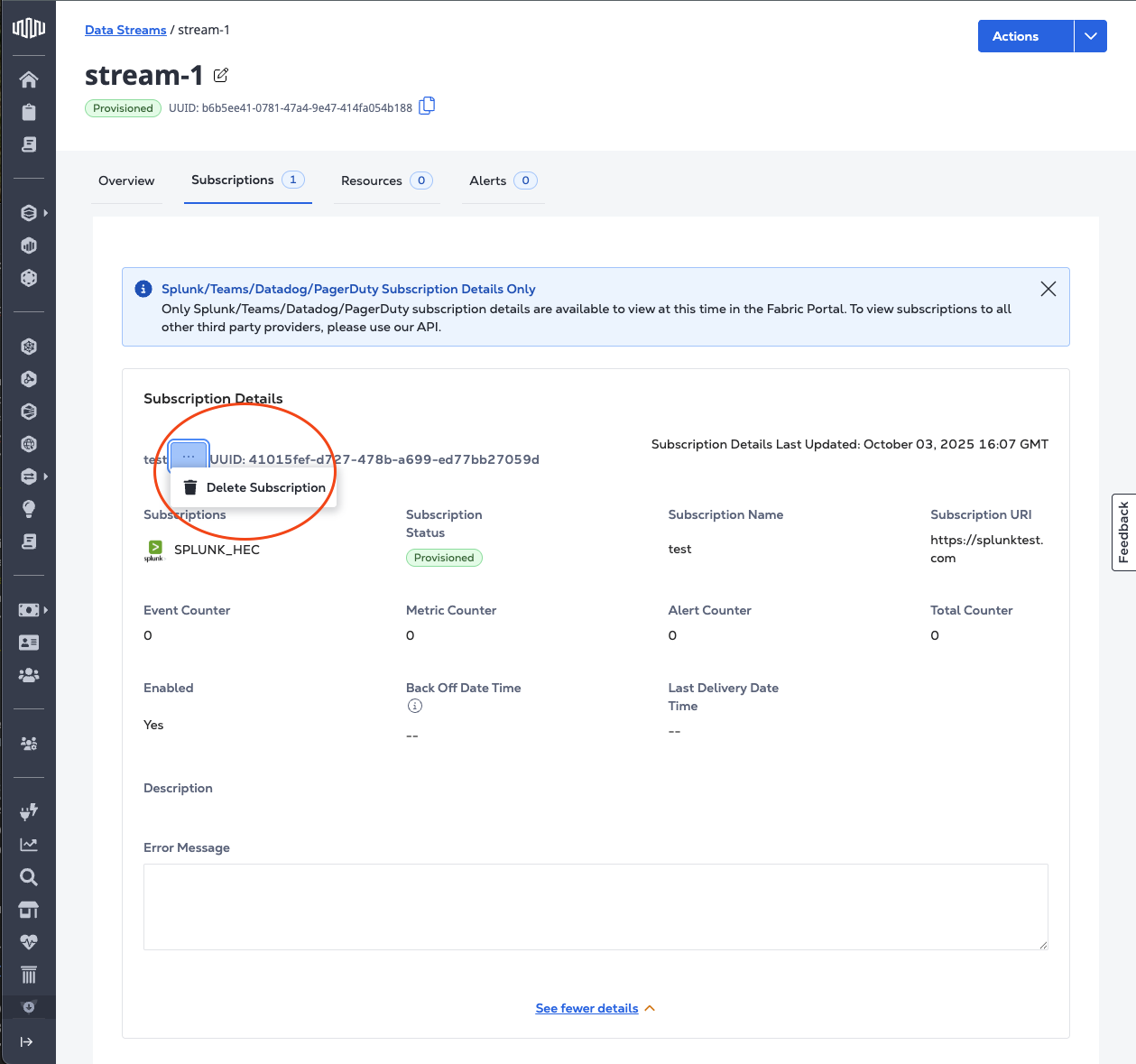Click the heartbeat health sidebar icon
This screenshot has height=1064, width=1136.
(29, 942)
